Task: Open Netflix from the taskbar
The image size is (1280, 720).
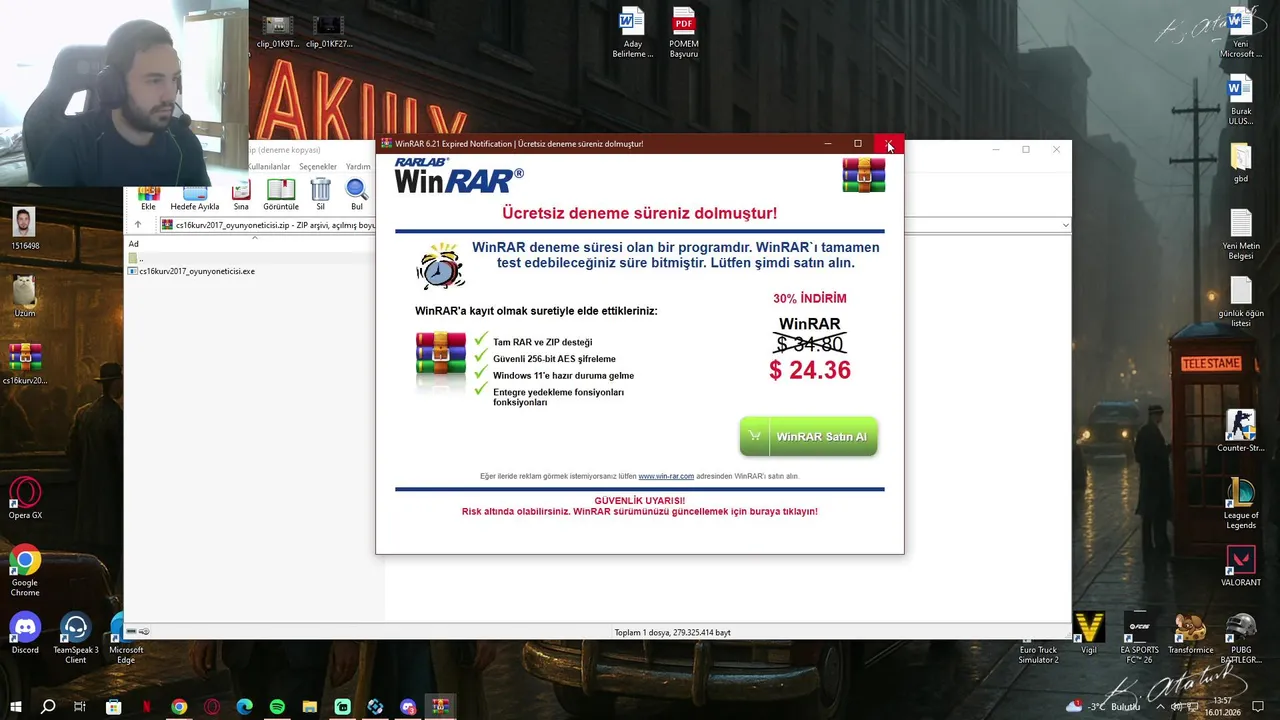Action: click(146, 706)
